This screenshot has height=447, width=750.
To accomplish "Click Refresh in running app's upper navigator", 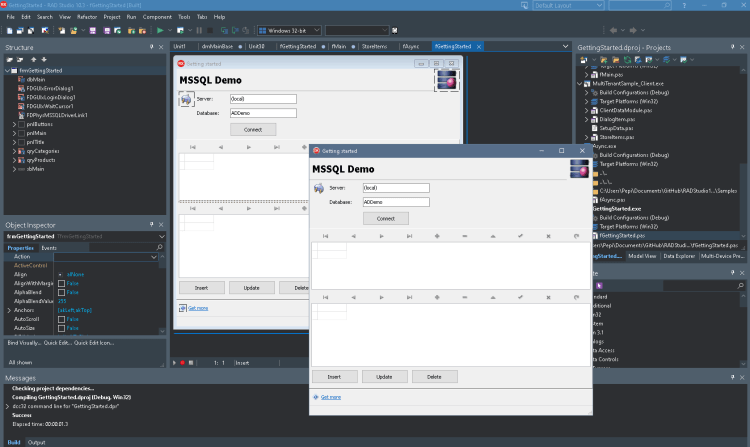I will tap(576, 236).
